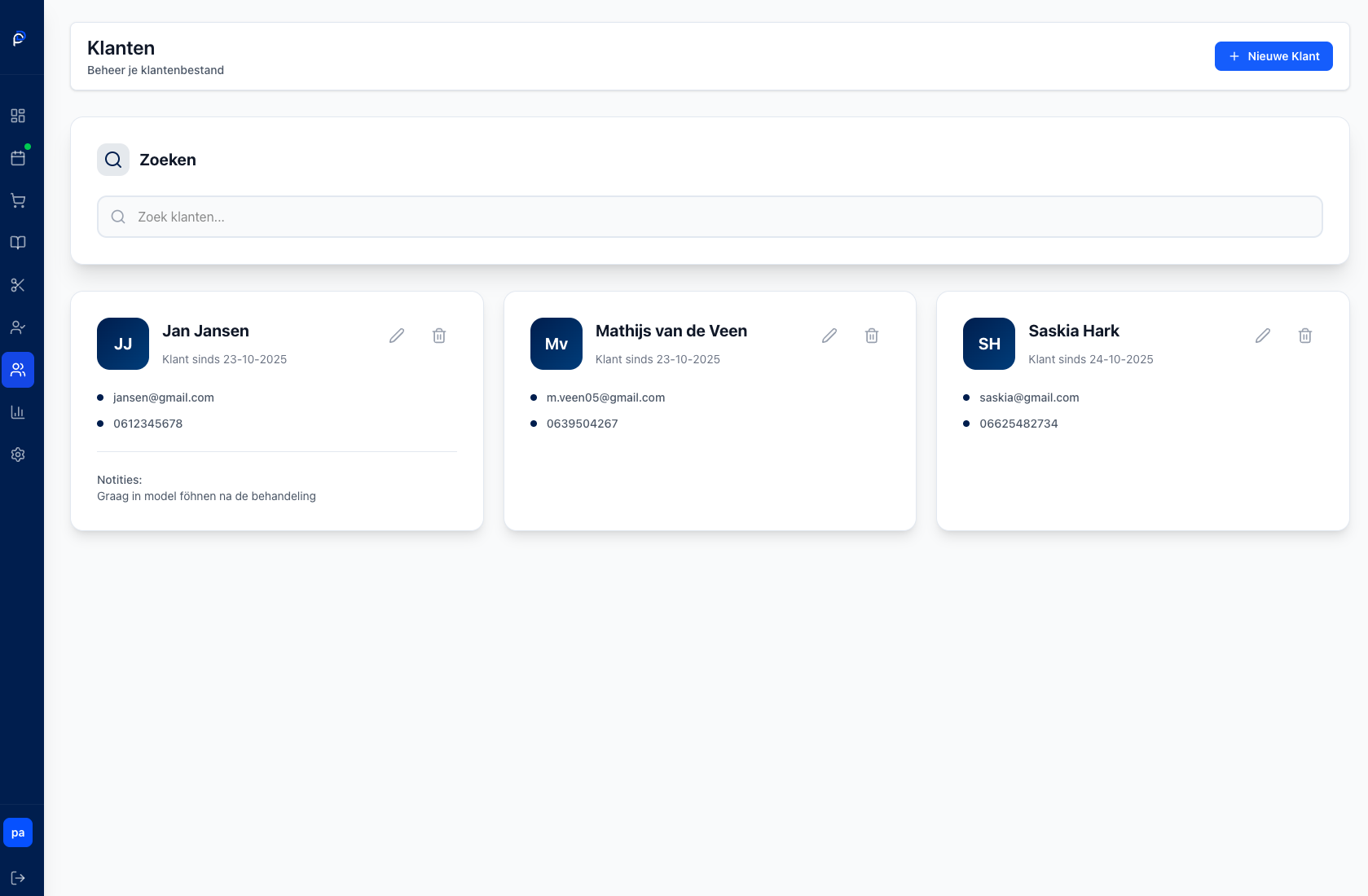Open the single user check icon in sidebar
The height and width of the screenshot is (896, 1368).
coord(18,327)
